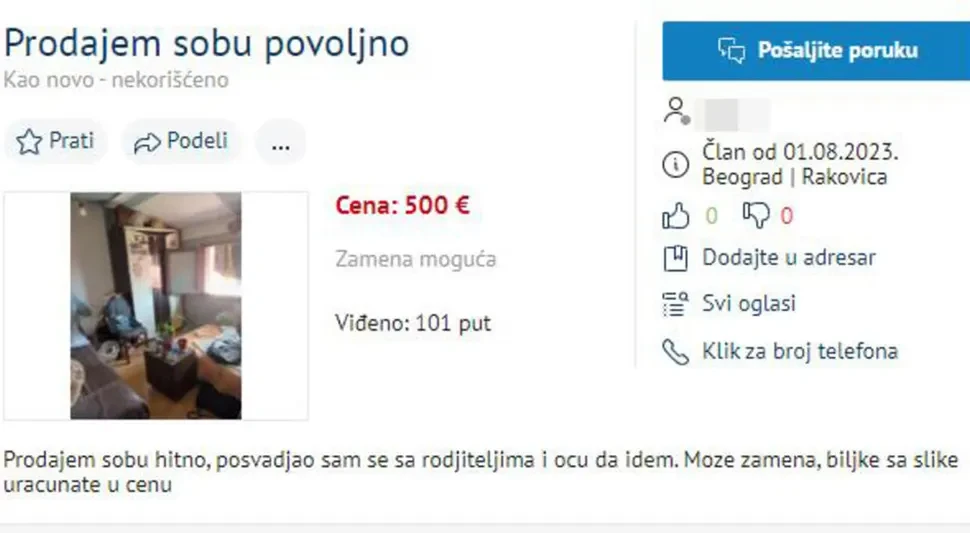970x533 pixels.
Task: Click the thumbs up rating icon
Action: click(x=676, y=216)
